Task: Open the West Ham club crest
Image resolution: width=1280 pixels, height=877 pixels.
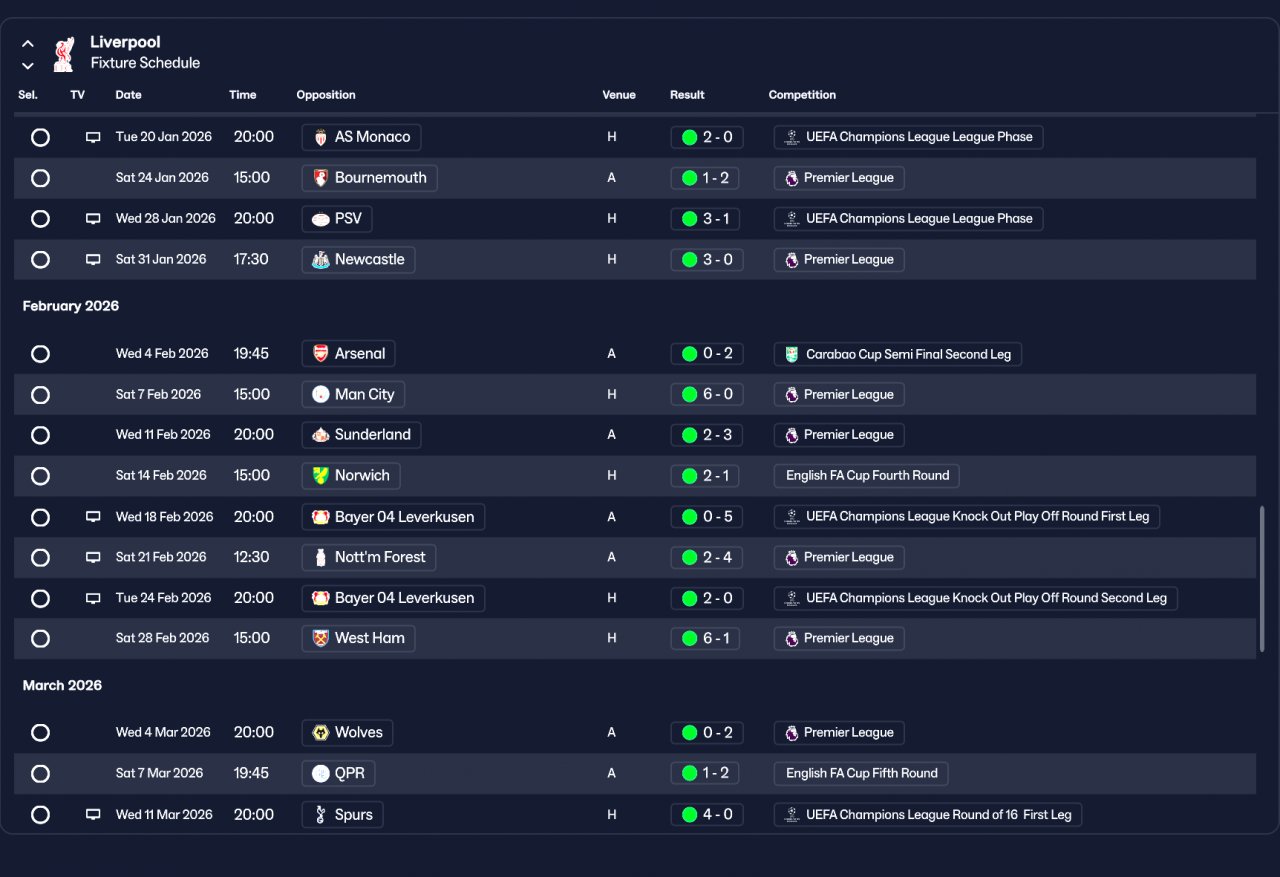Action: (x=320, y=639)
